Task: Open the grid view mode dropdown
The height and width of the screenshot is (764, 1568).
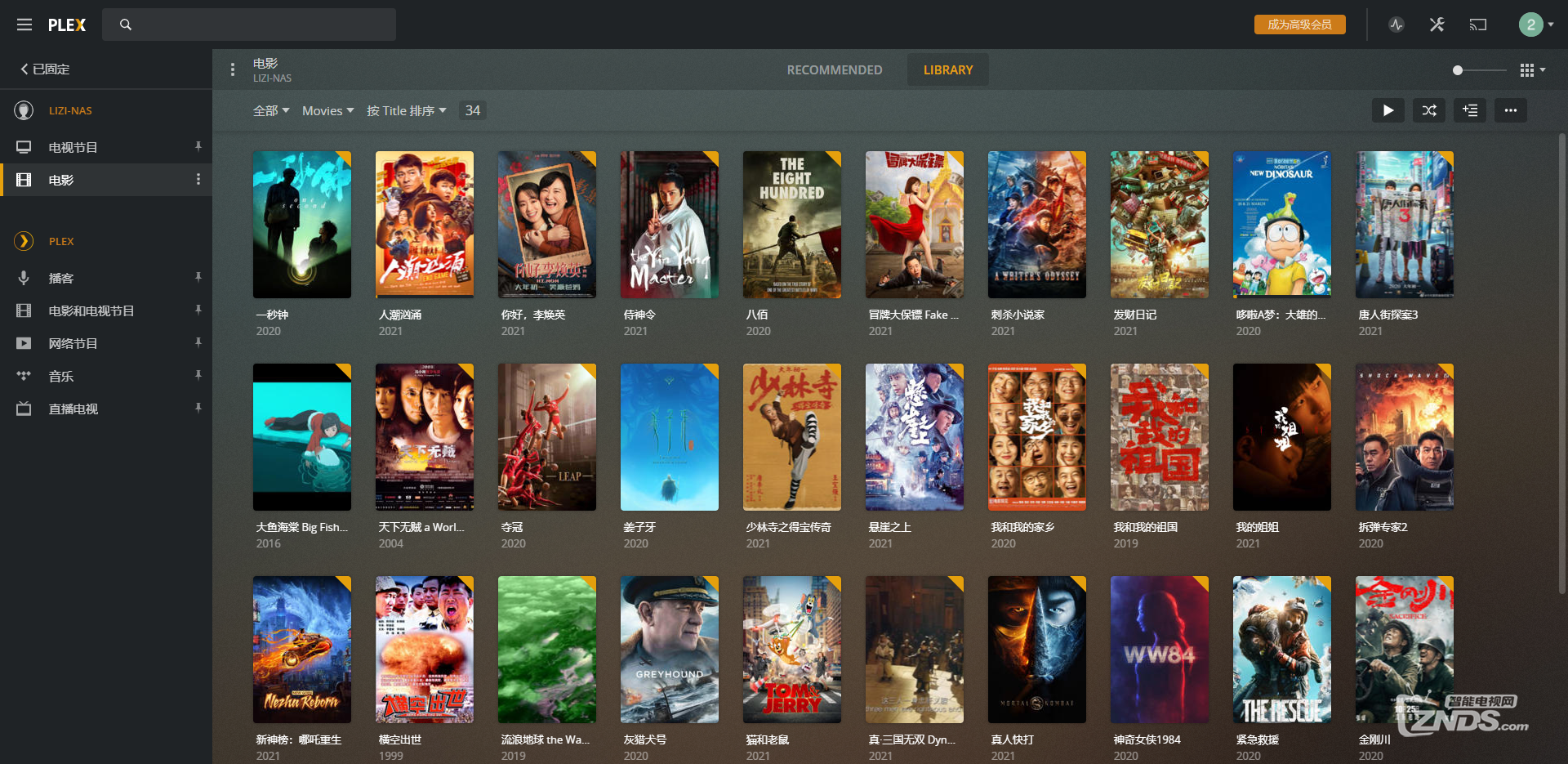Action: (x=1532, y=70)
